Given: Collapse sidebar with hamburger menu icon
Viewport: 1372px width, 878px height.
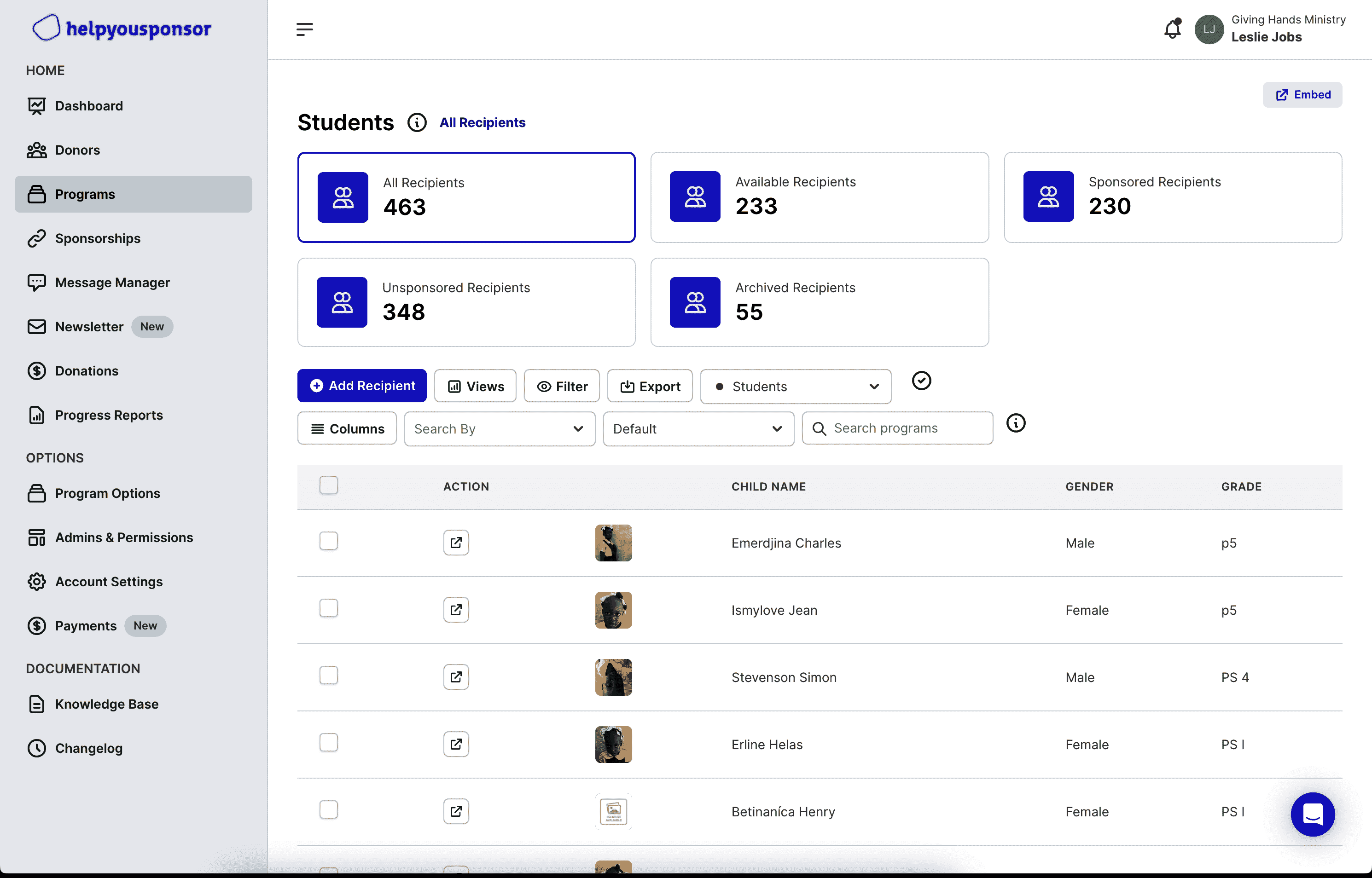Looking at the screenshot, I should [x=304, y=29].
